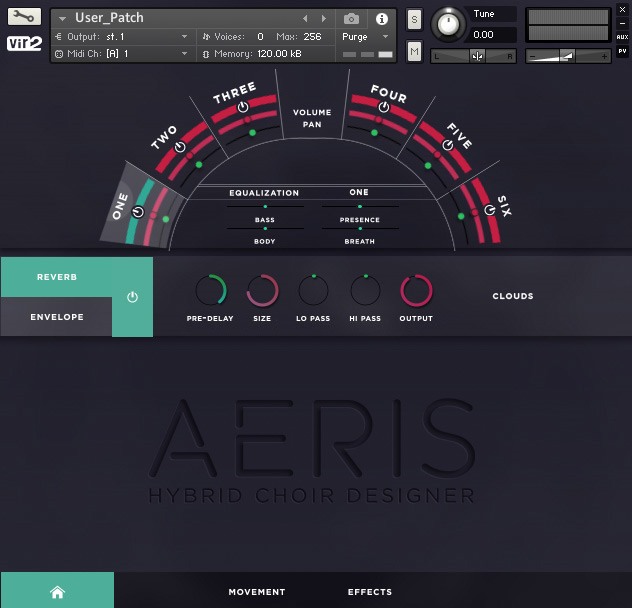Select layer THREE segment label
This screenshot has height=608, width=632.
(235, 93)
